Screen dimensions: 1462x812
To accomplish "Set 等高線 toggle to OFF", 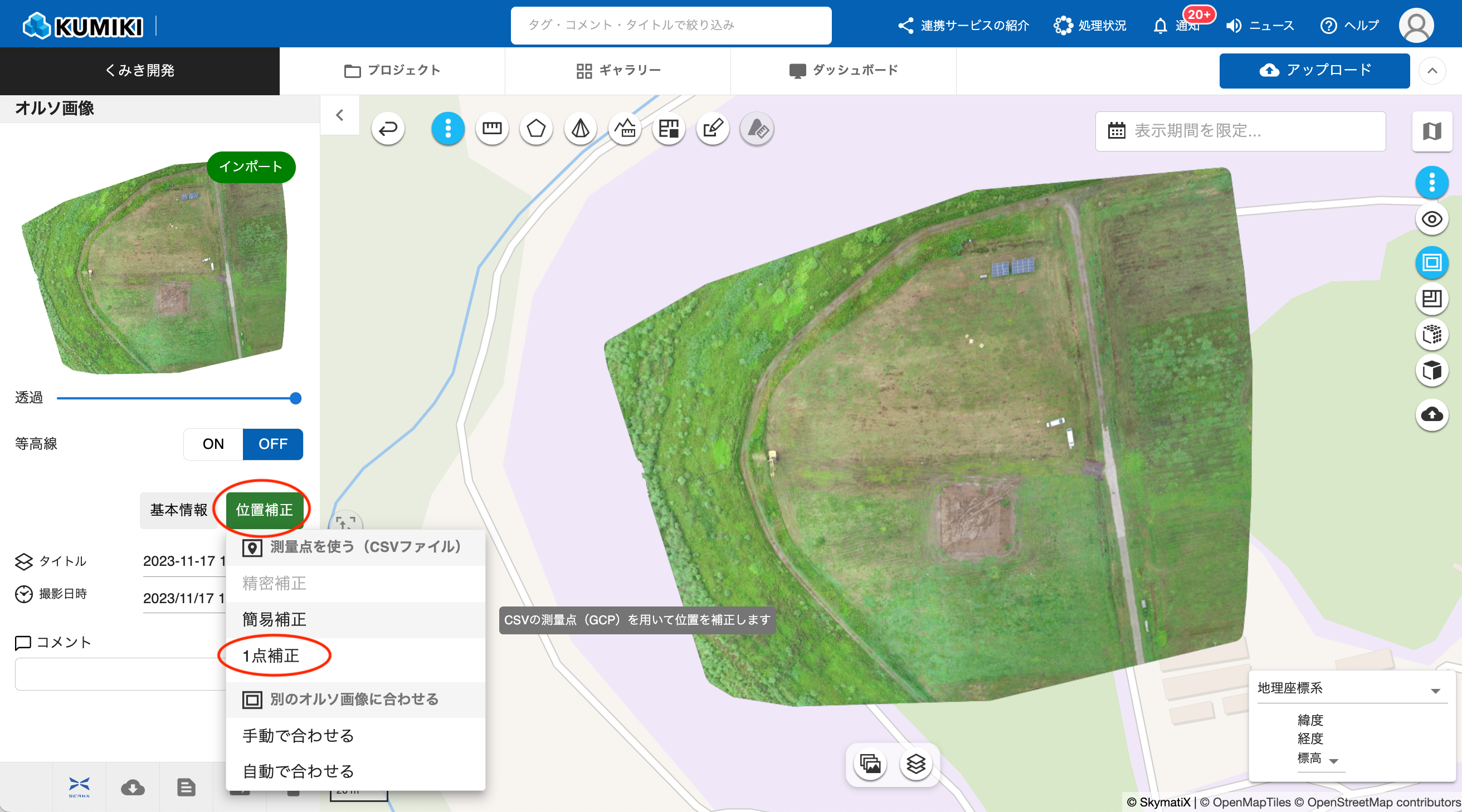I will point(273,444).
